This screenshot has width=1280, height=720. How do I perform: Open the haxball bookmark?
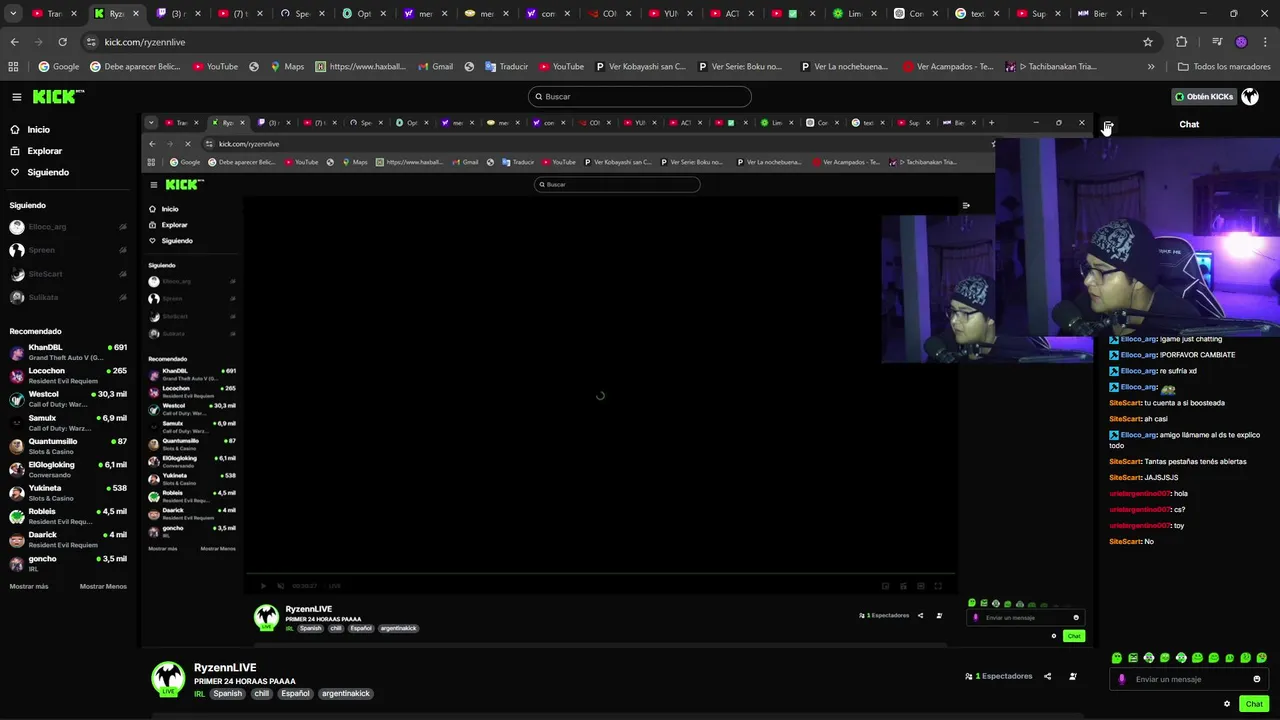[x=360, y=67]
